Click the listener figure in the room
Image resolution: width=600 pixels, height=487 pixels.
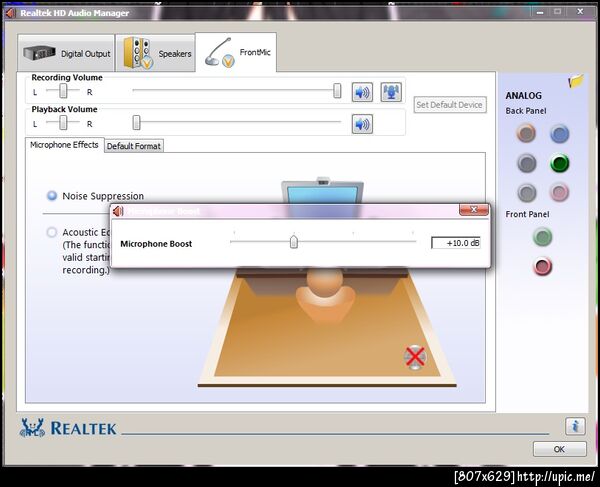325,295
